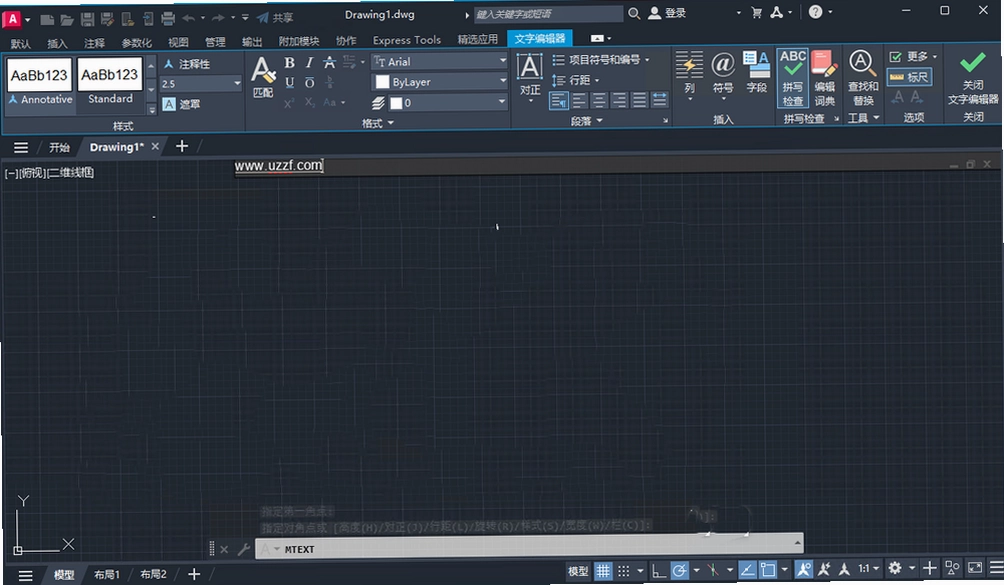Toggle Underline formatting

(x=289, y=82)
